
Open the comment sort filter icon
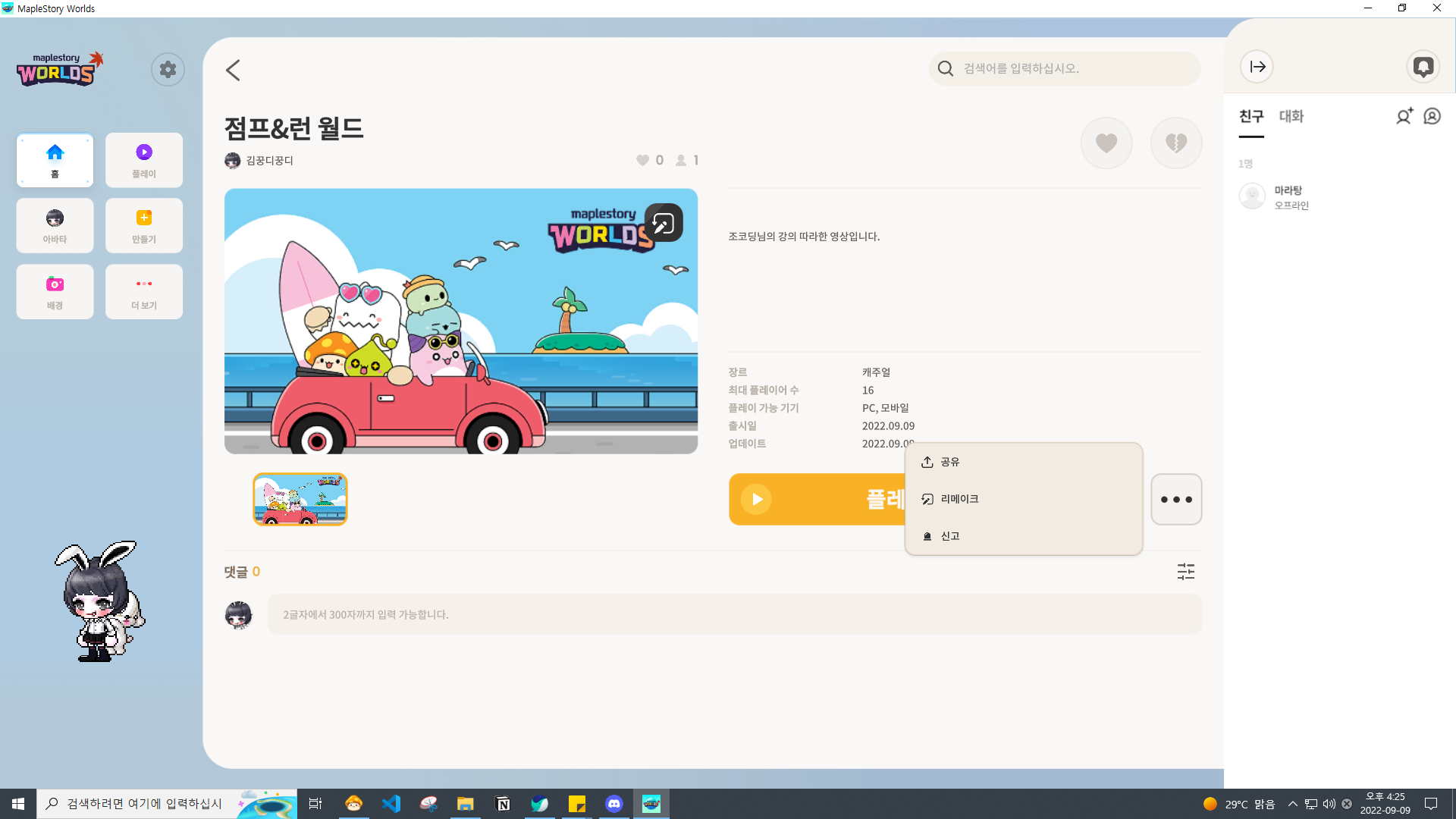pyautogui.click(x=1186, y=572)
